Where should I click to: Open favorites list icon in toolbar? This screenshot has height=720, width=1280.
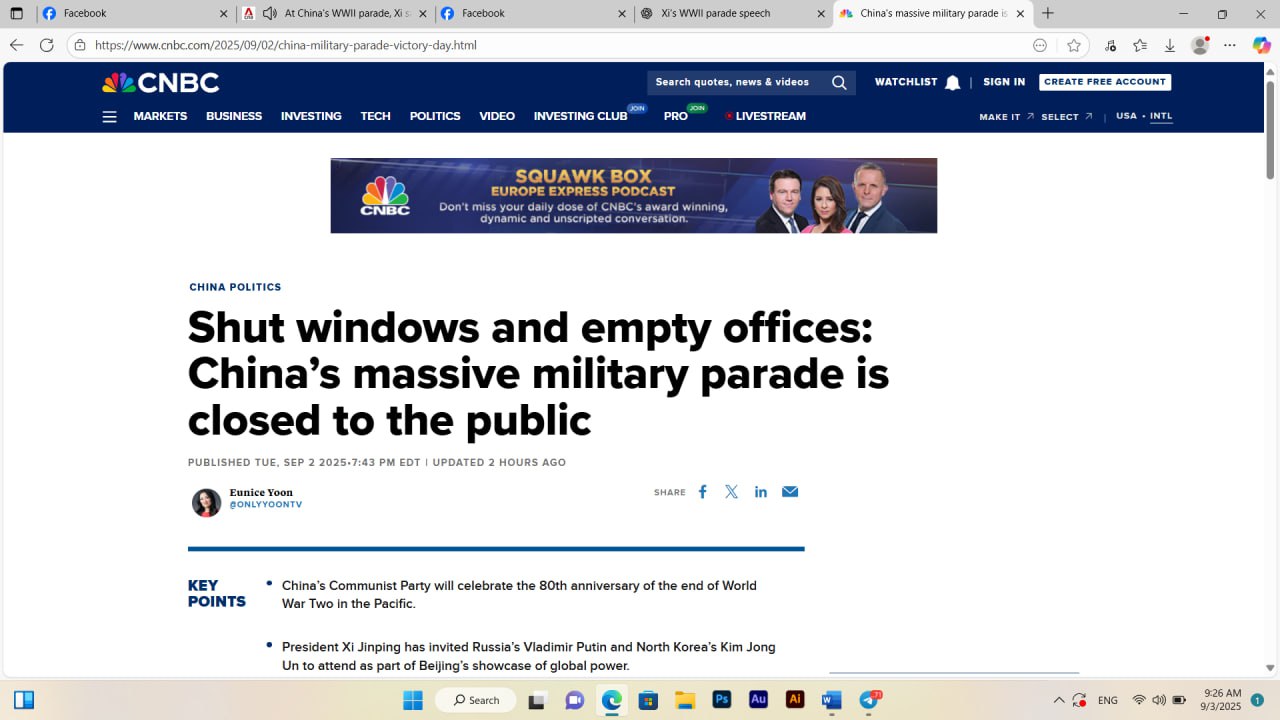1140,45
